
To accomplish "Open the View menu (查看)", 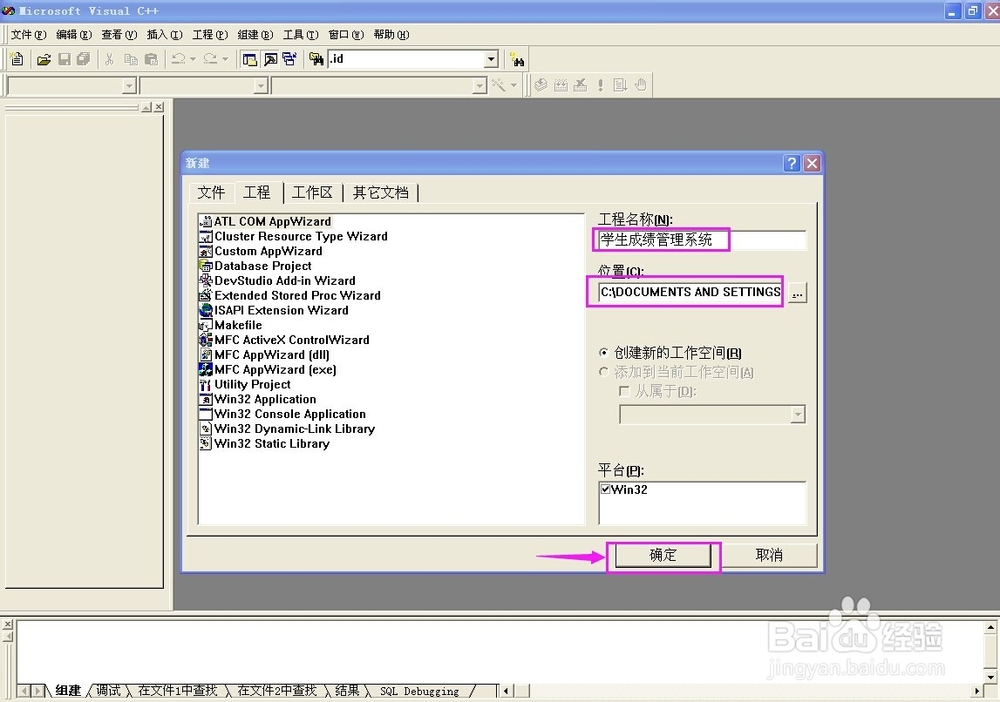I will point(119,34).
